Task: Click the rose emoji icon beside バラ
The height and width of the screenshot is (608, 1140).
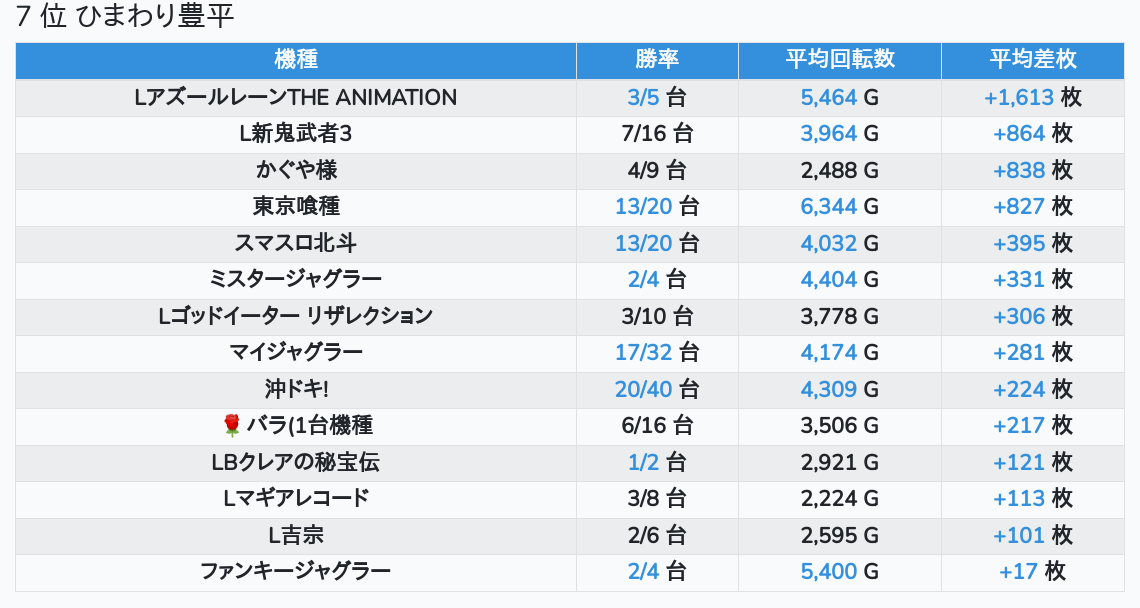Action: coord(232,426)
